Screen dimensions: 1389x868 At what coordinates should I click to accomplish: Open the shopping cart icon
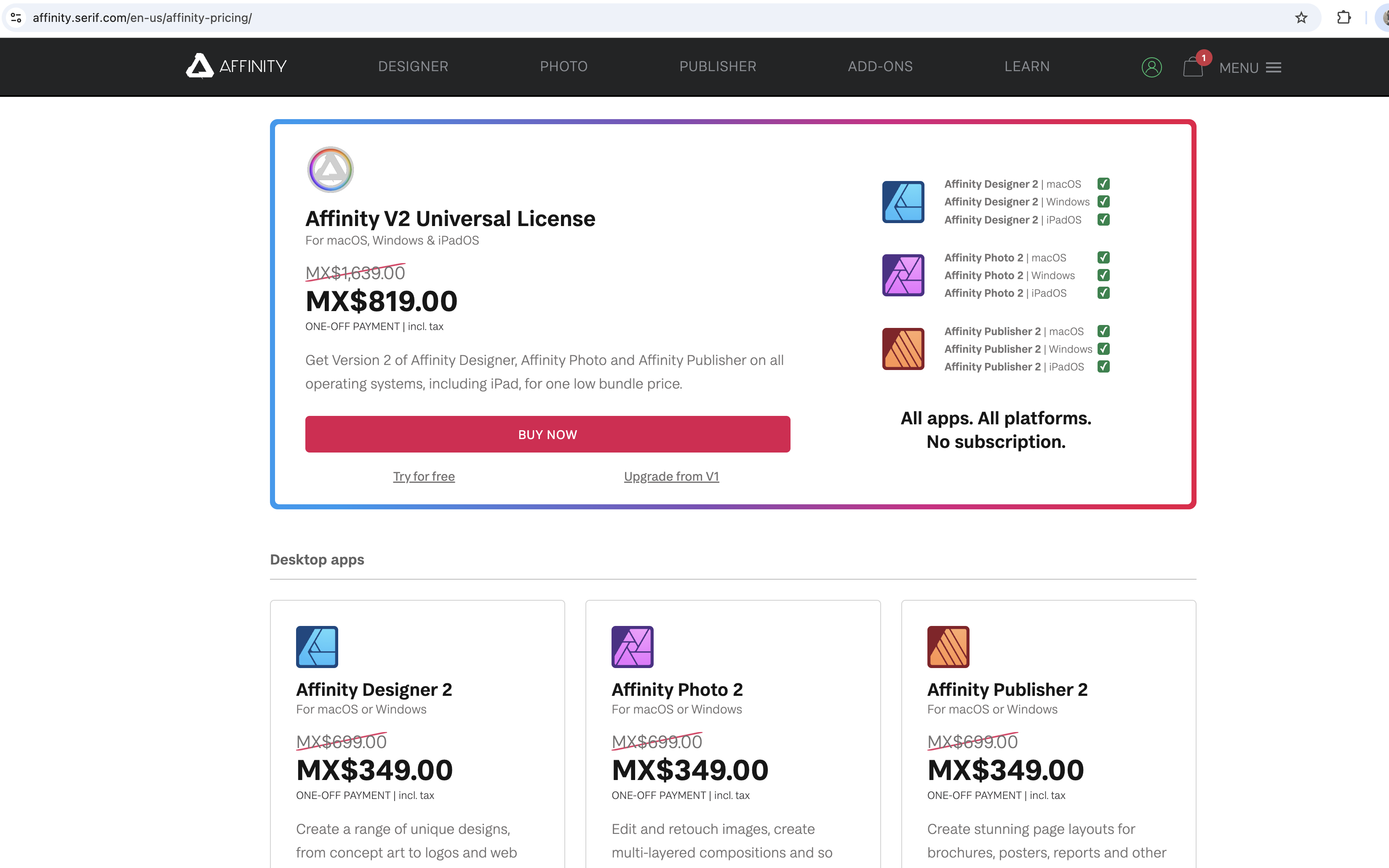point(1193,67)
